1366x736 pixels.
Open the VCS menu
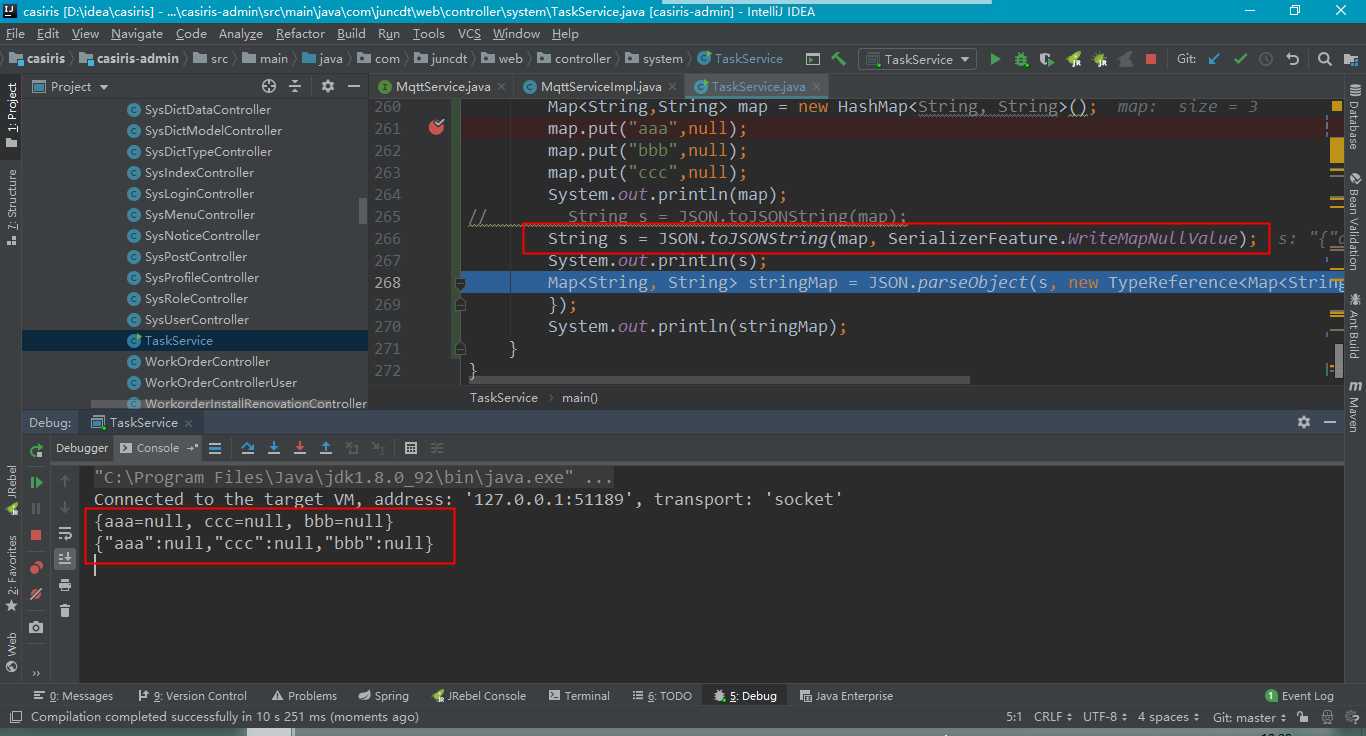[x=469, y=33]
